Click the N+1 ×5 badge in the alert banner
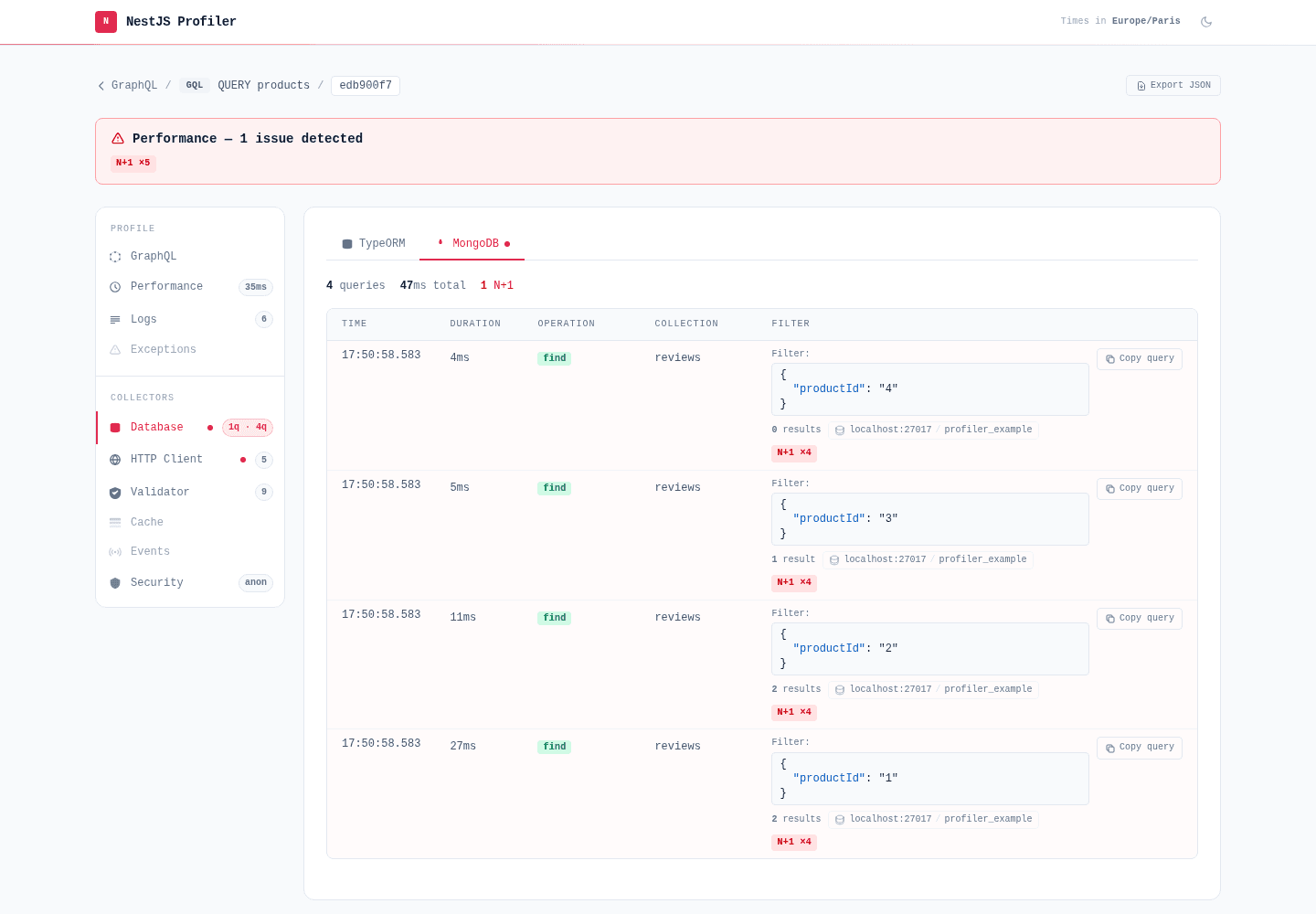The height and width of the screenshot is (914, 1316). coord(133,164)
